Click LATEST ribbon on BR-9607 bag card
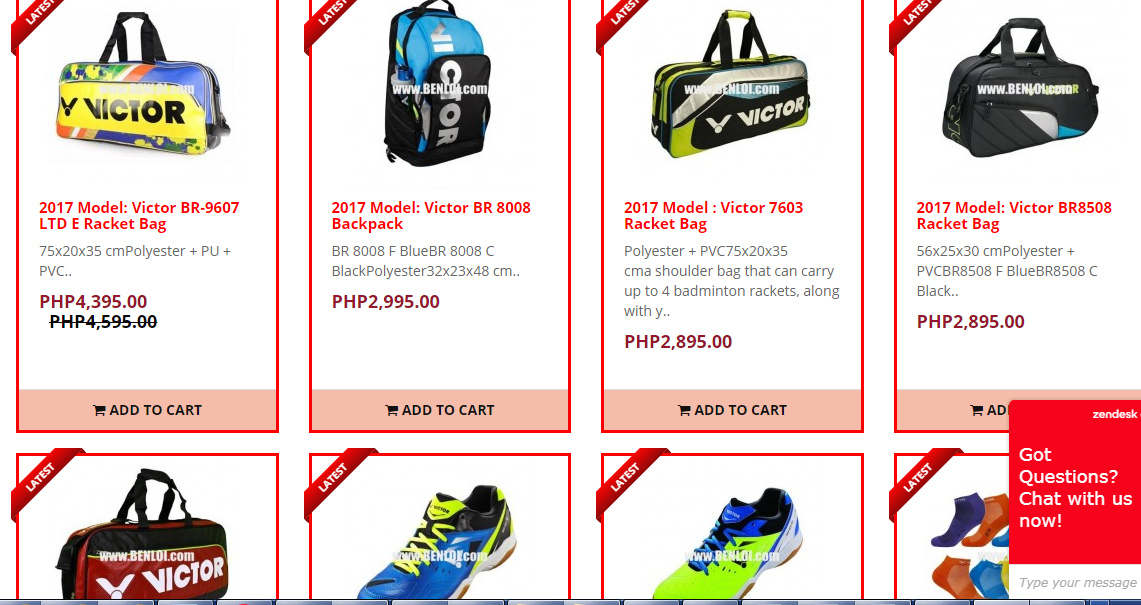Viewport: 1141px width, 605px height. tap(36, 17)
